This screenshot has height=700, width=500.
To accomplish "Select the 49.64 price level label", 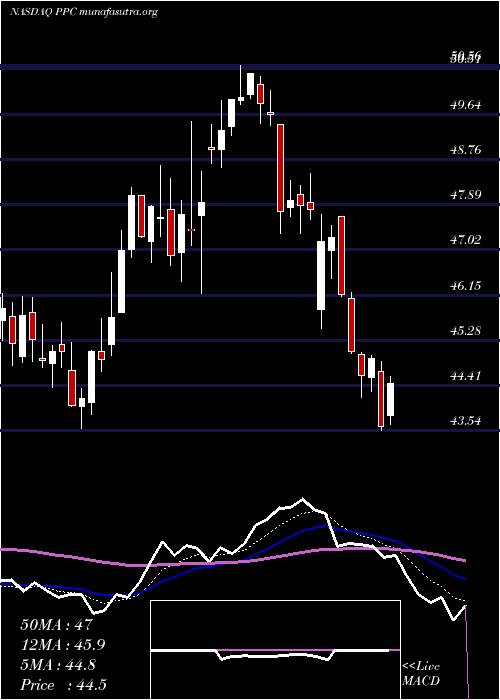I will click(466, 105).
